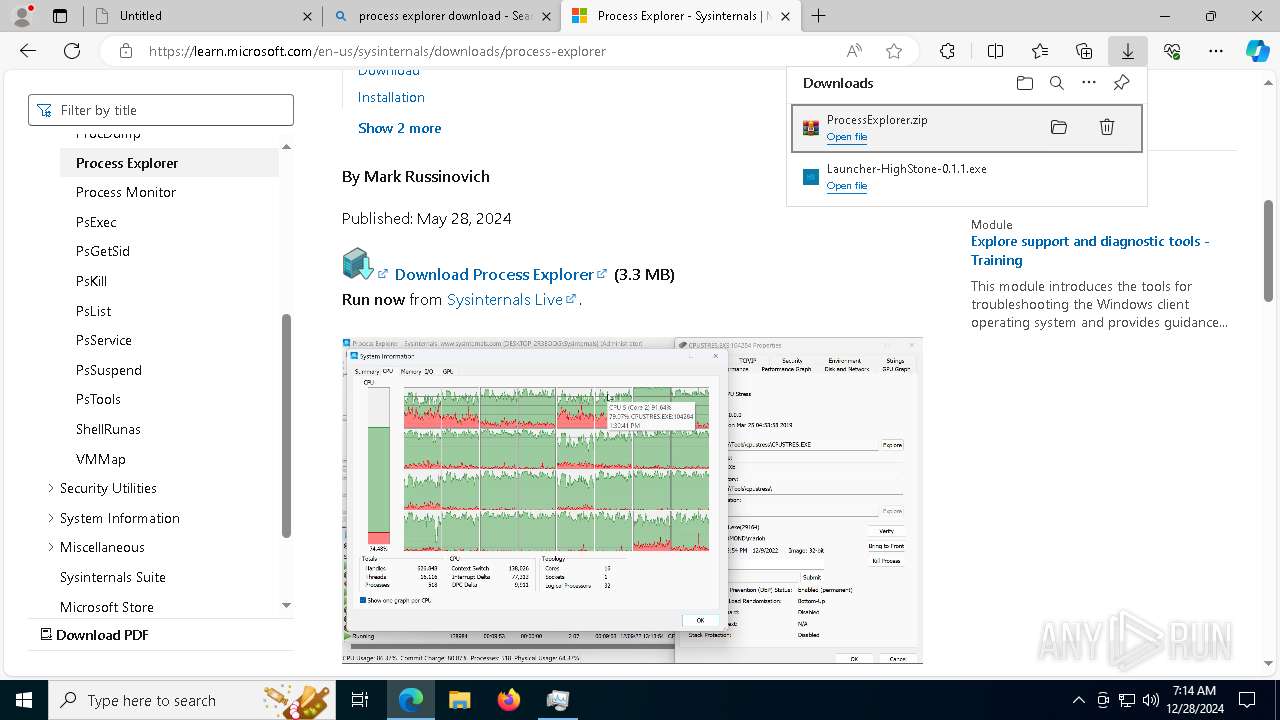The height and width of the screenshot is (720, 1280).
Task: Toggle the Downloads toolbar button
Action: point(1127,51)
